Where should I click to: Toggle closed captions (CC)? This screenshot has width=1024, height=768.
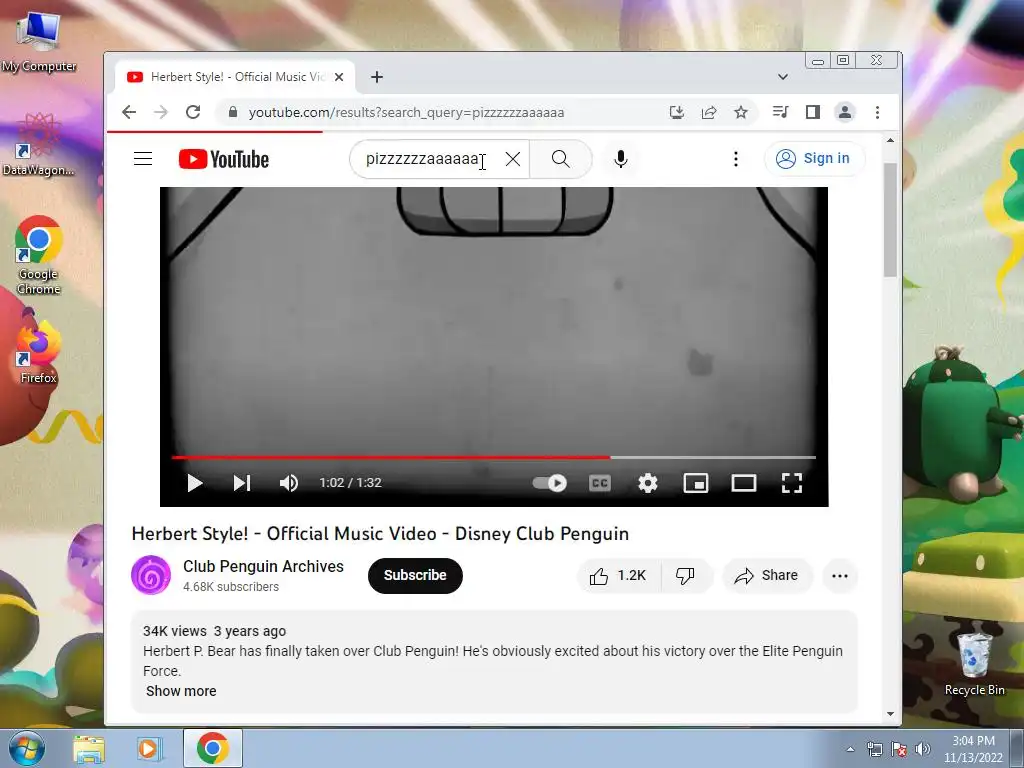[x=600, y=483]
